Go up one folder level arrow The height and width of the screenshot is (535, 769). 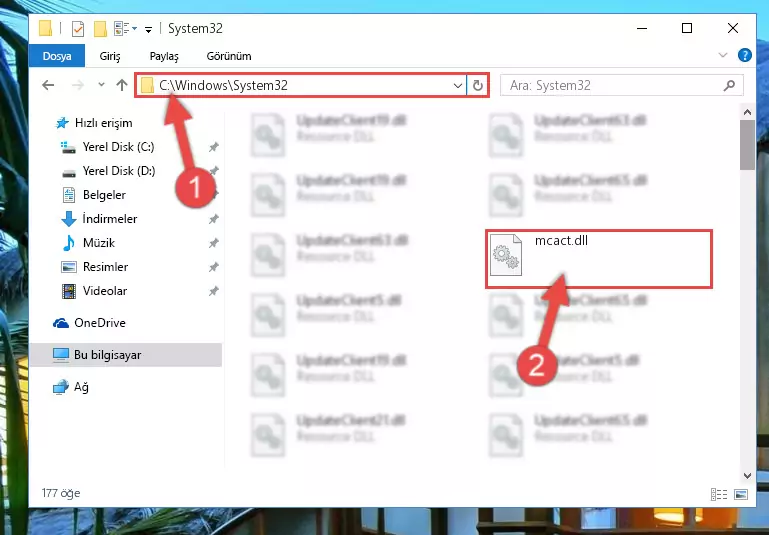(x=122, y=85)
